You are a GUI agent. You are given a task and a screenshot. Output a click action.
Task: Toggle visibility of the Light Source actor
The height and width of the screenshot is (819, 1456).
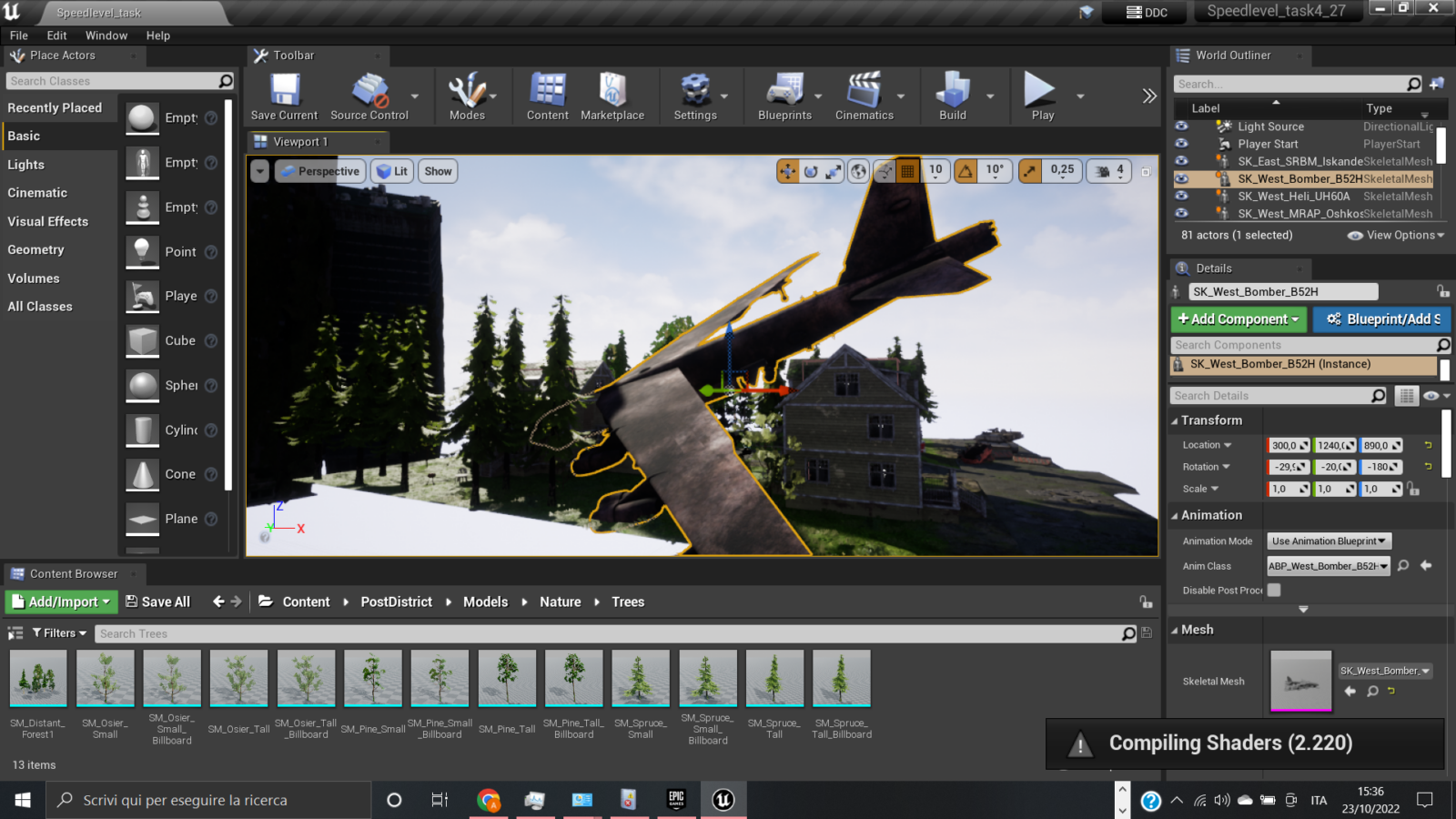point(1181,126)
